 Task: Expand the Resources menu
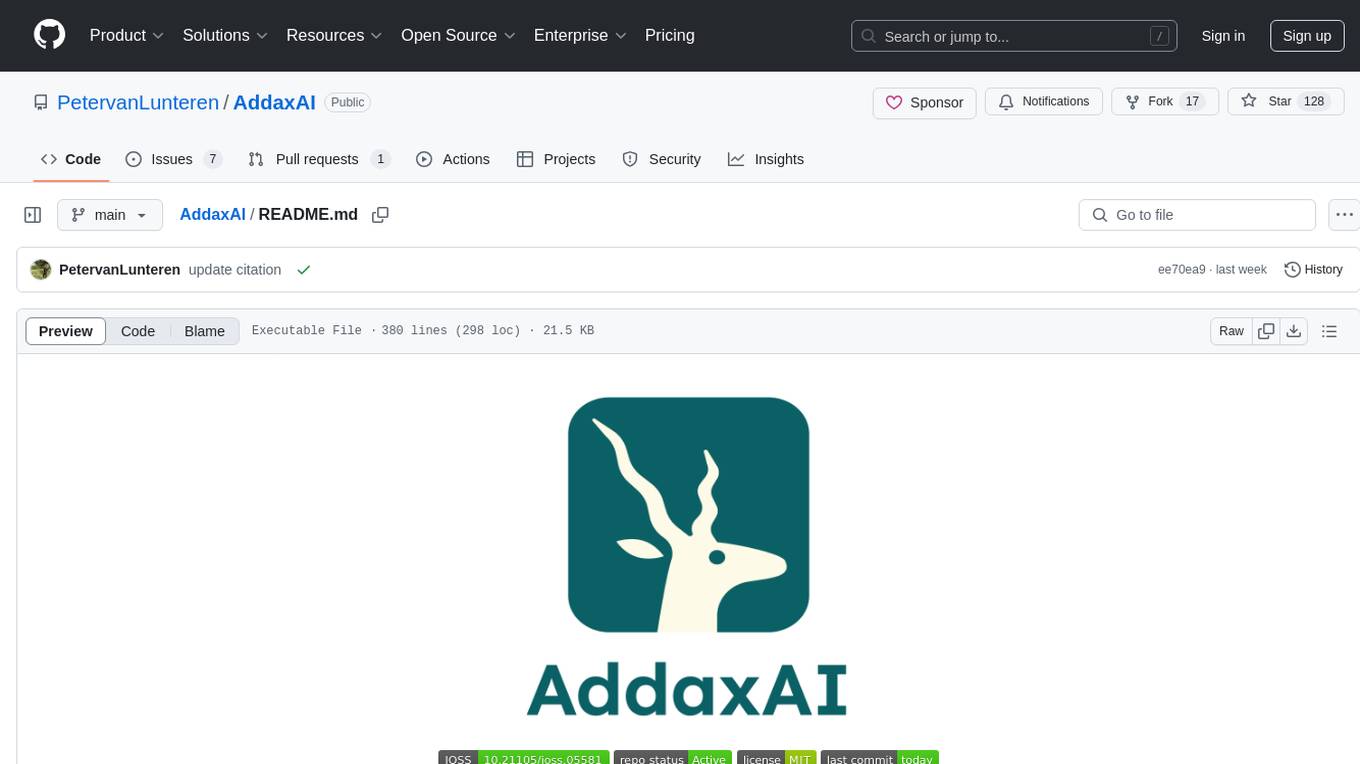tap(334, 35)
